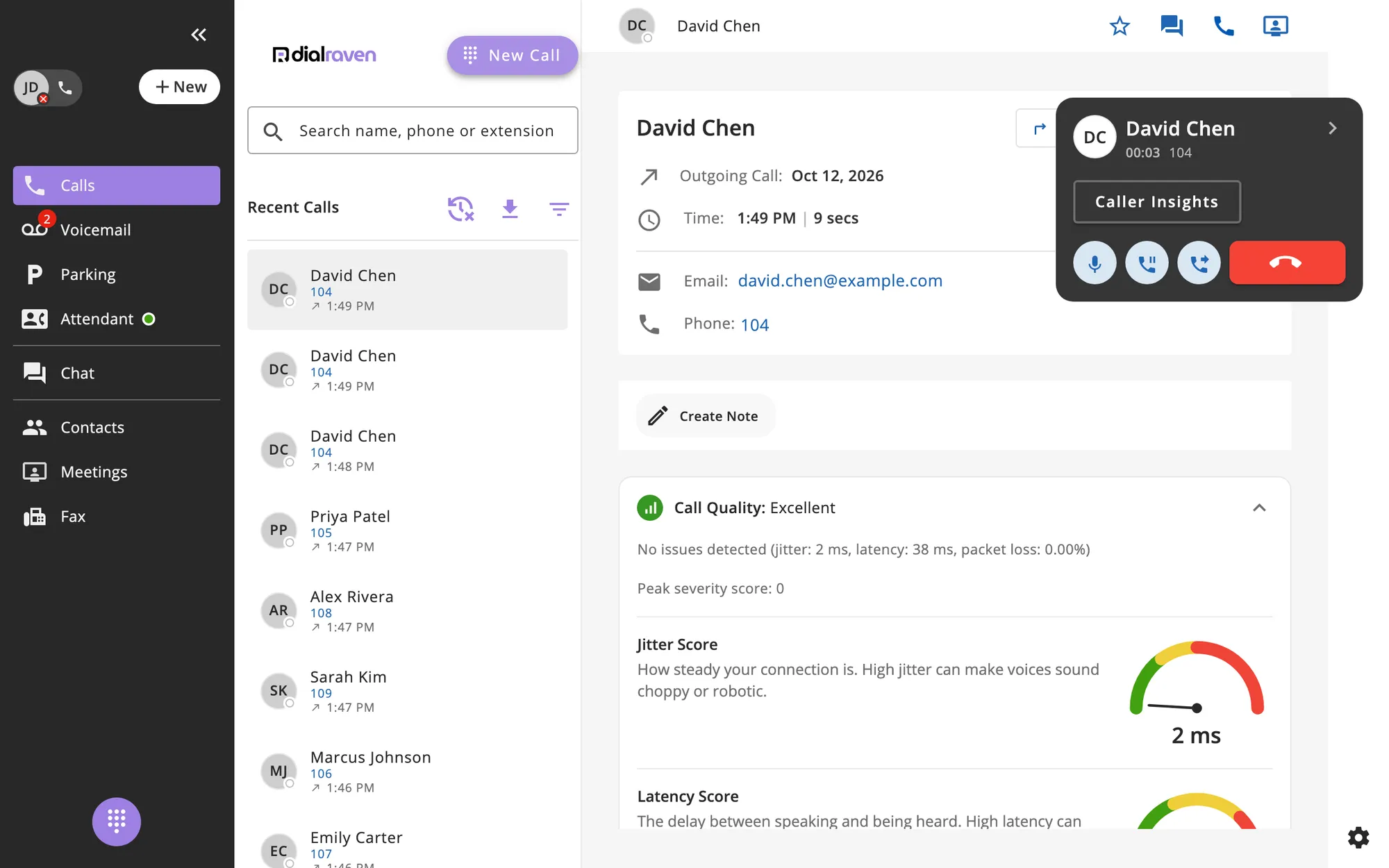This screenshot has width=1389, height=868.
Task: Open Meetings from the sidebar
Action: pos(117,472)
